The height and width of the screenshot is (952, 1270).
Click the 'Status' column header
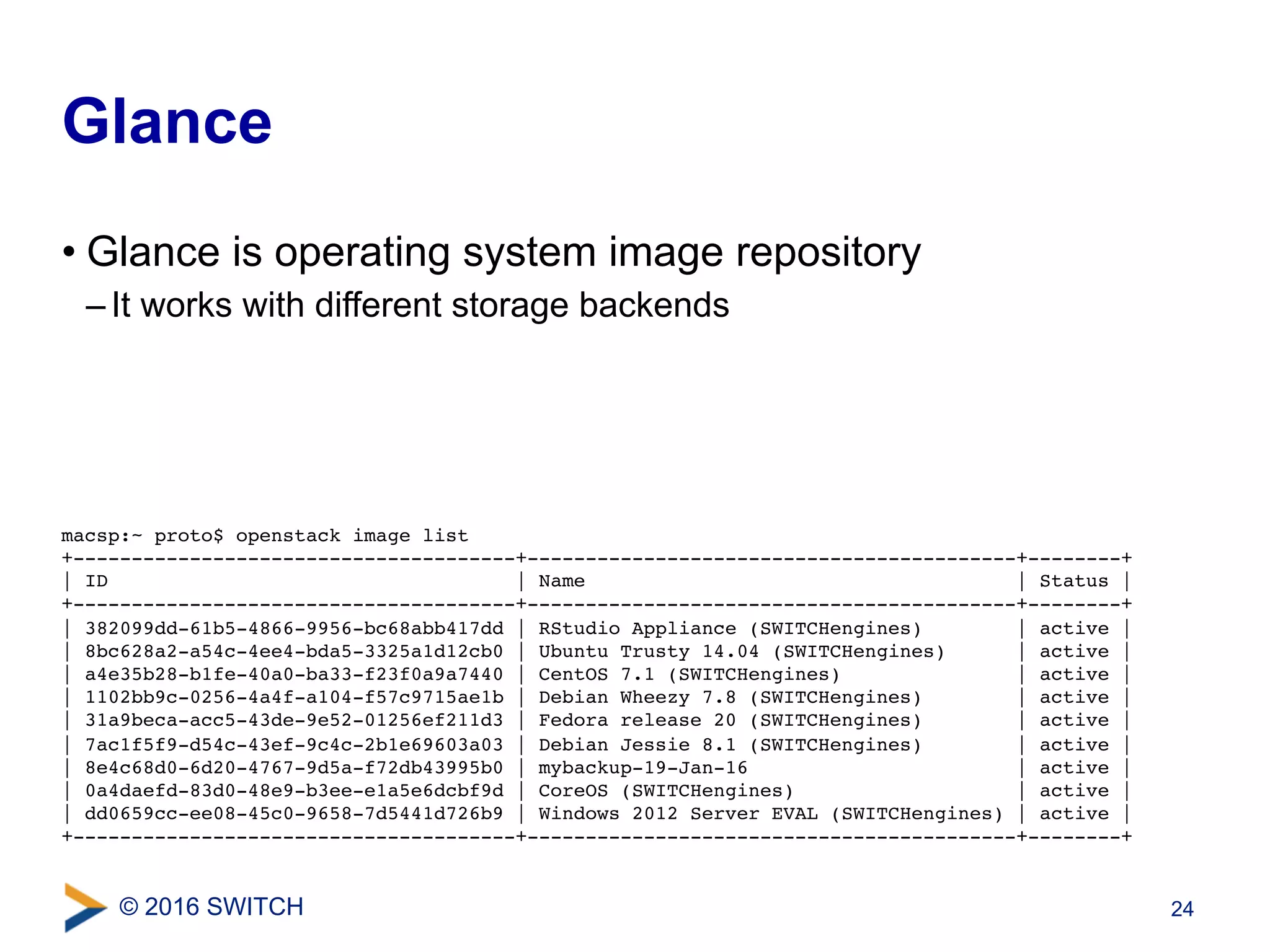[1074, 581]
